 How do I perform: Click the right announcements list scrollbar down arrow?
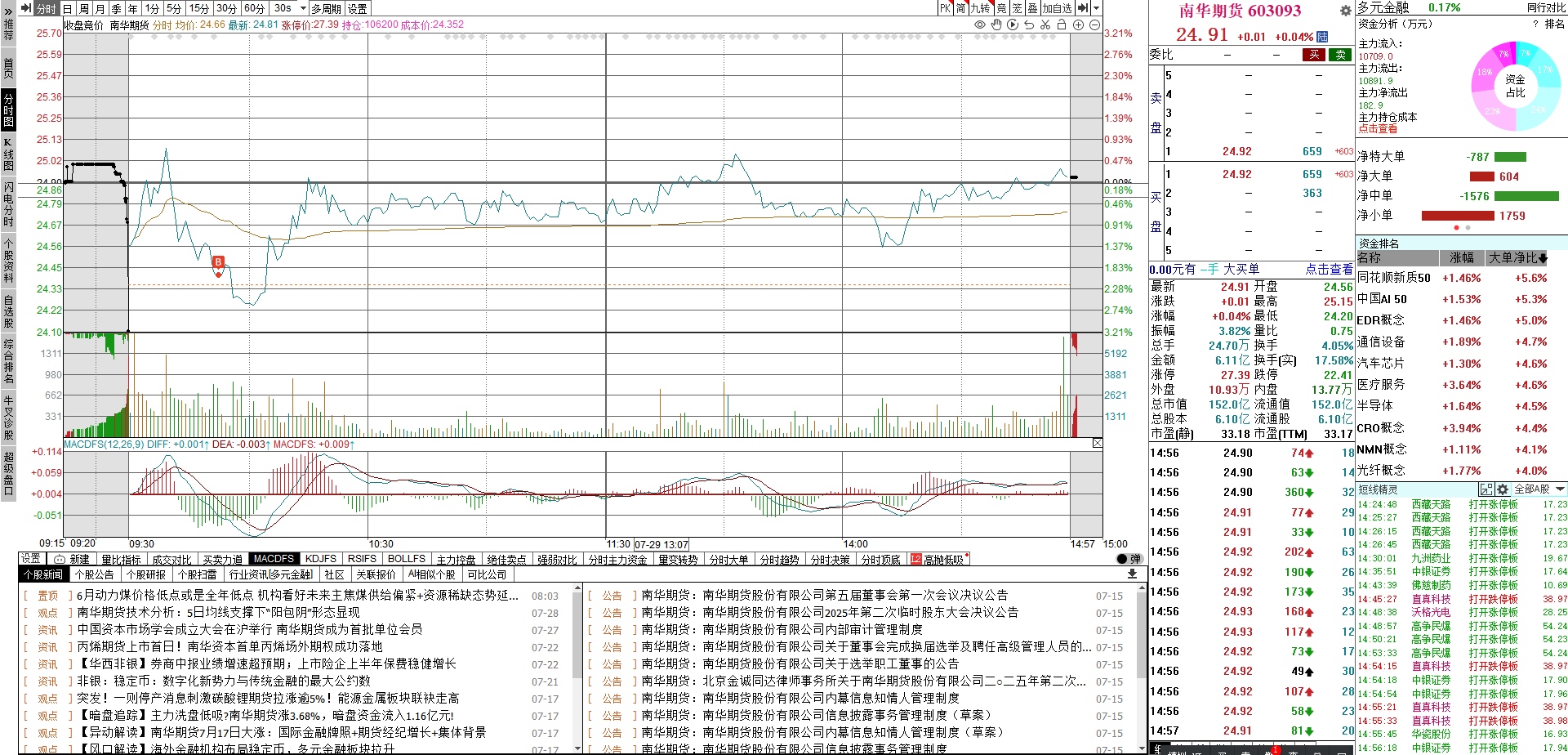(x=1143, y=748)
